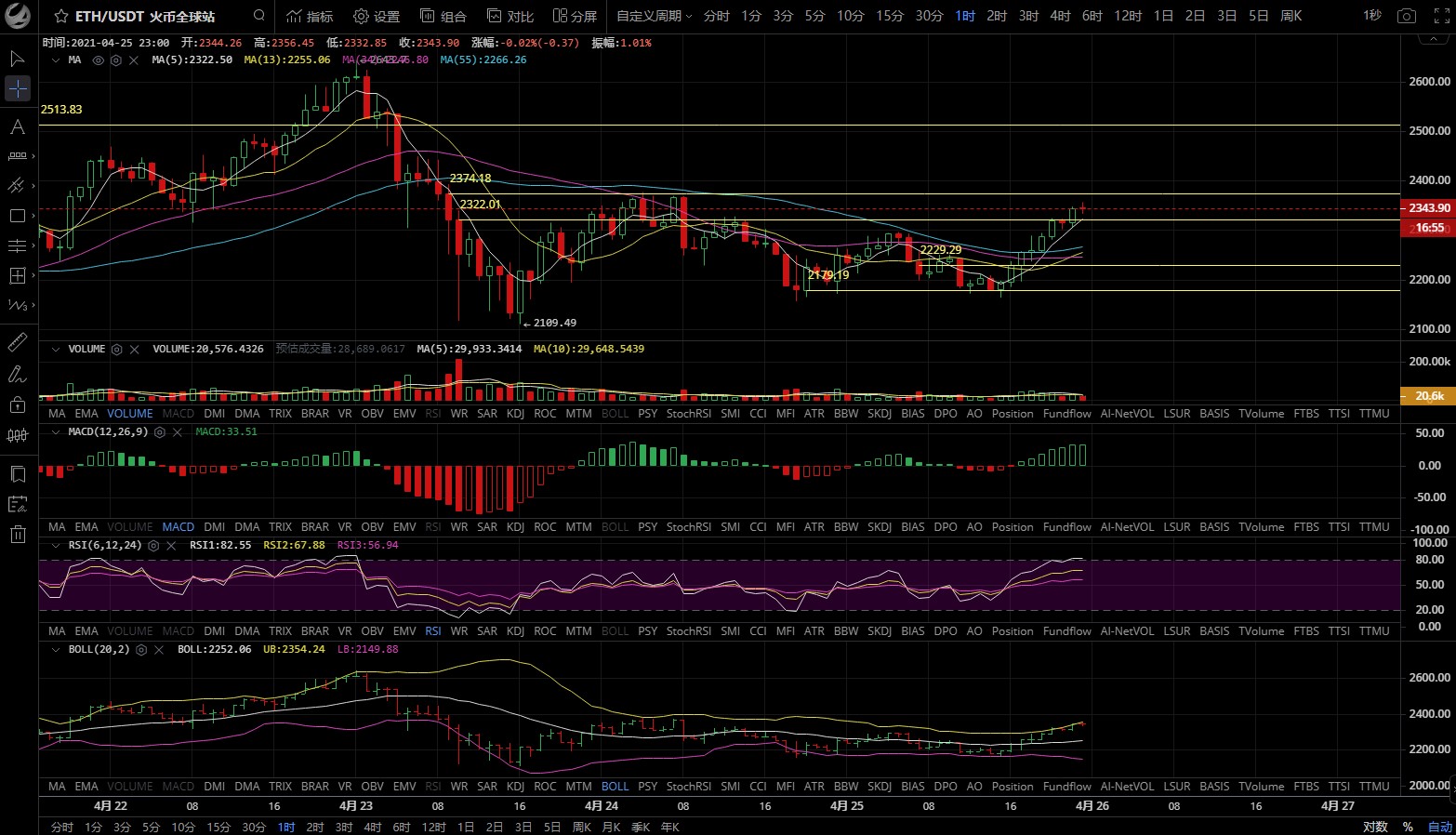Open settings hexagon for the MA indicator
Screen dimensions: 1456x835
(116, 60)
